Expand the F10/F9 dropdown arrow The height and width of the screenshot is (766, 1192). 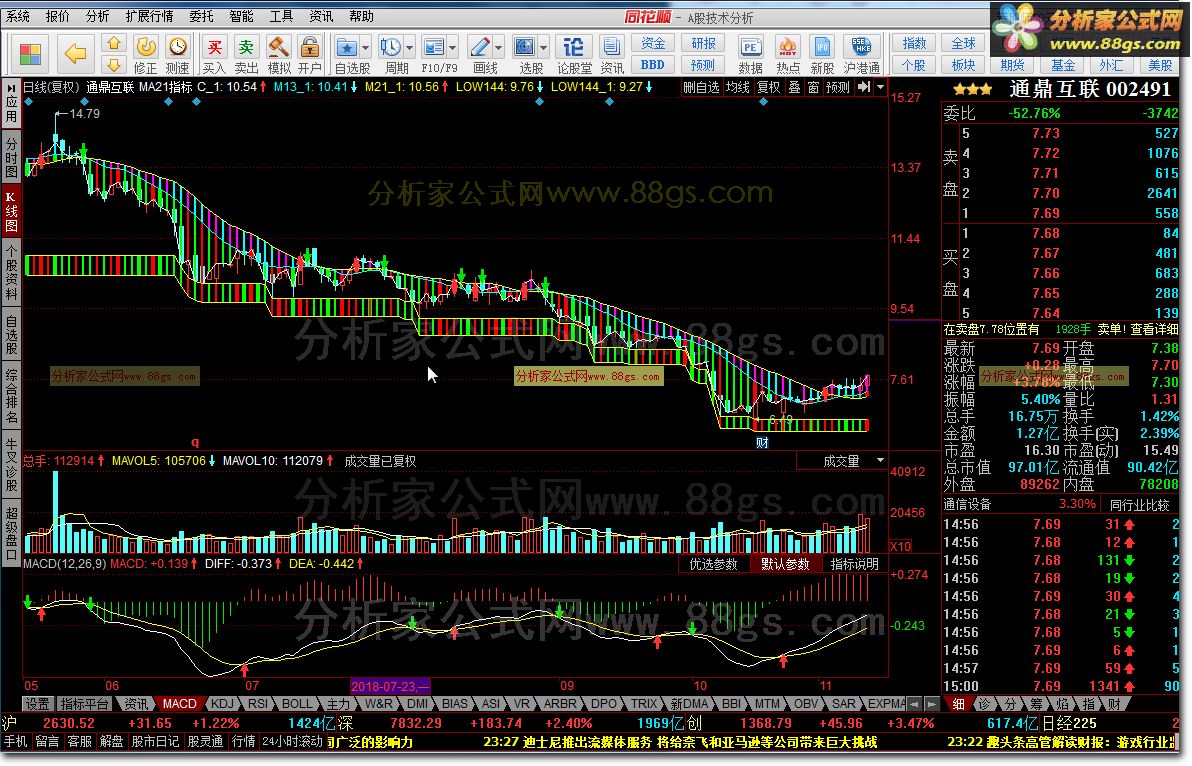453,48
